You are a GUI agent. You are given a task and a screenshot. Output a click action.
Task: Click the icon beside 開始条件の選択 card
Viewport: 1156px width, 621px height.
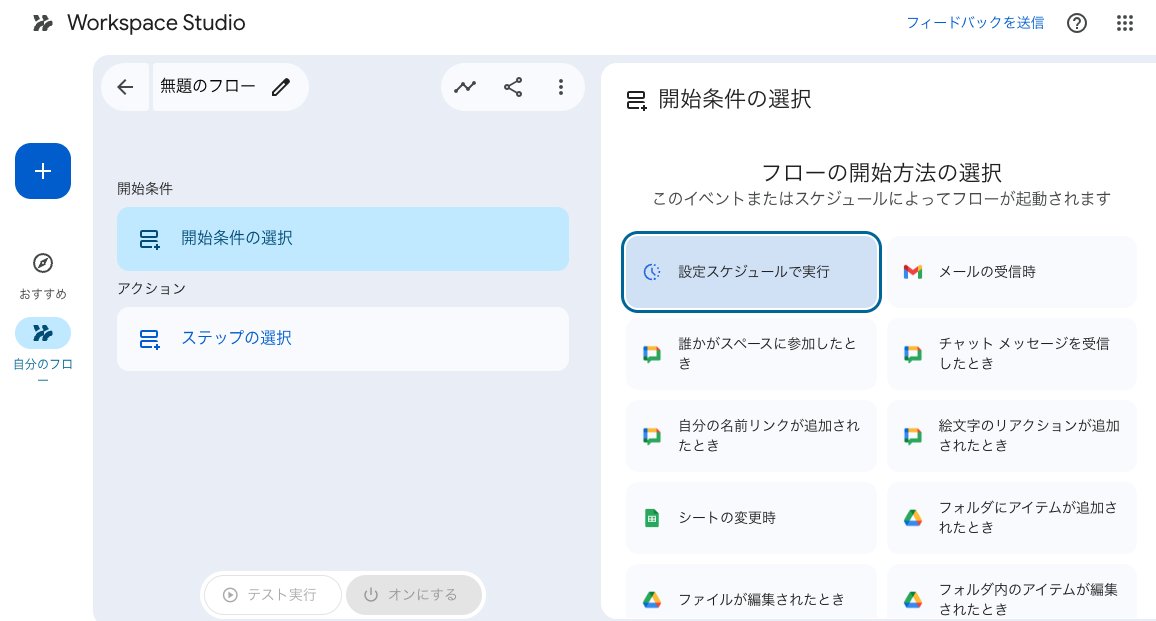(x=150, y=239)
